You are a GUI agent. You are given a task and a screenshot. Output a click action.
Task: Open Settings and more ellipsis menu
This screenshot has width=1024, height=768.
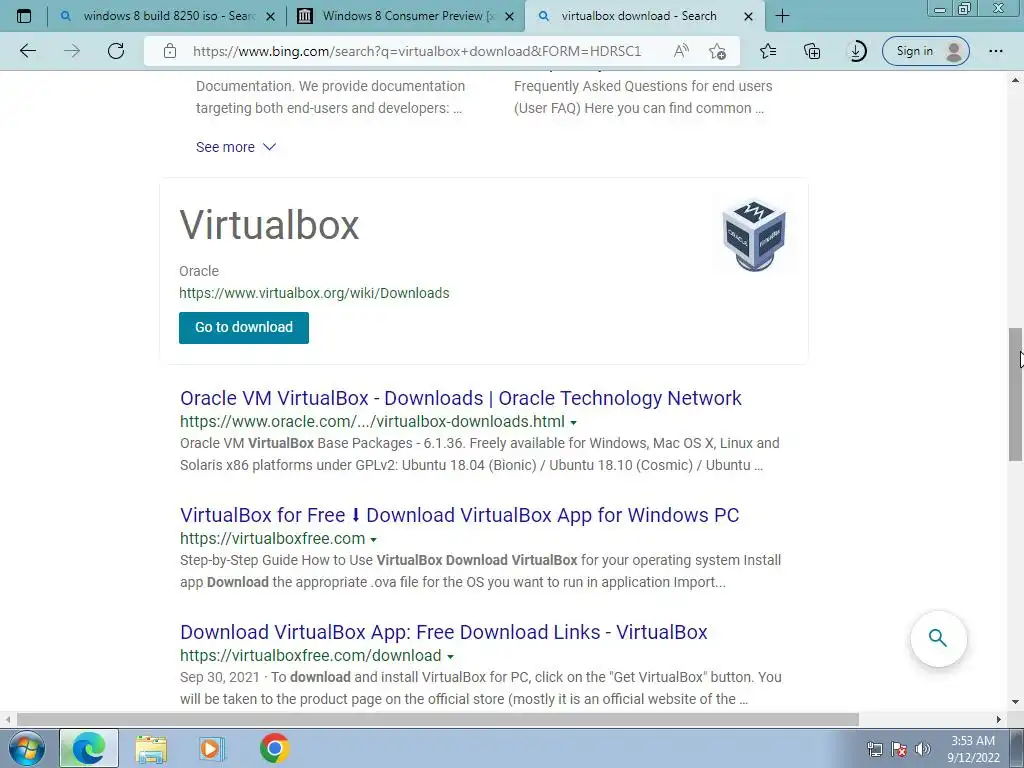[995, 51]
